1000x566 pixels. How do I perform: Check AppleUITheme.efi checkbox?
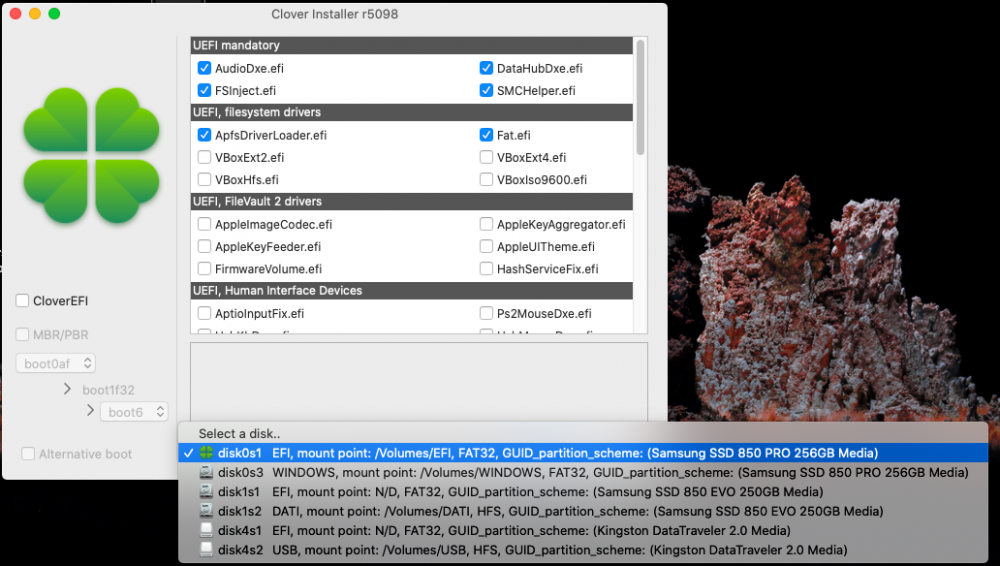coord(486,247)
